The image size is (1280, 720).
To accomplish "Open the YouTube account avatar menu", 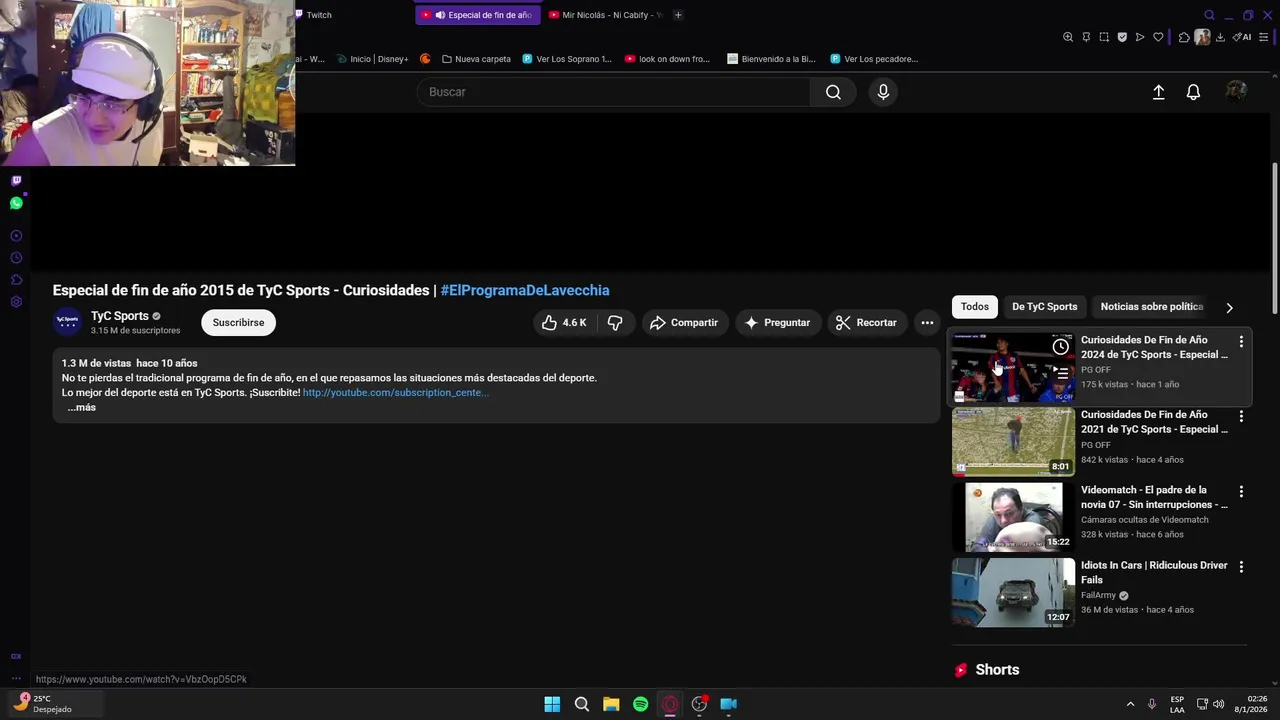I will pyautogui.click(x=1237, y=92).
